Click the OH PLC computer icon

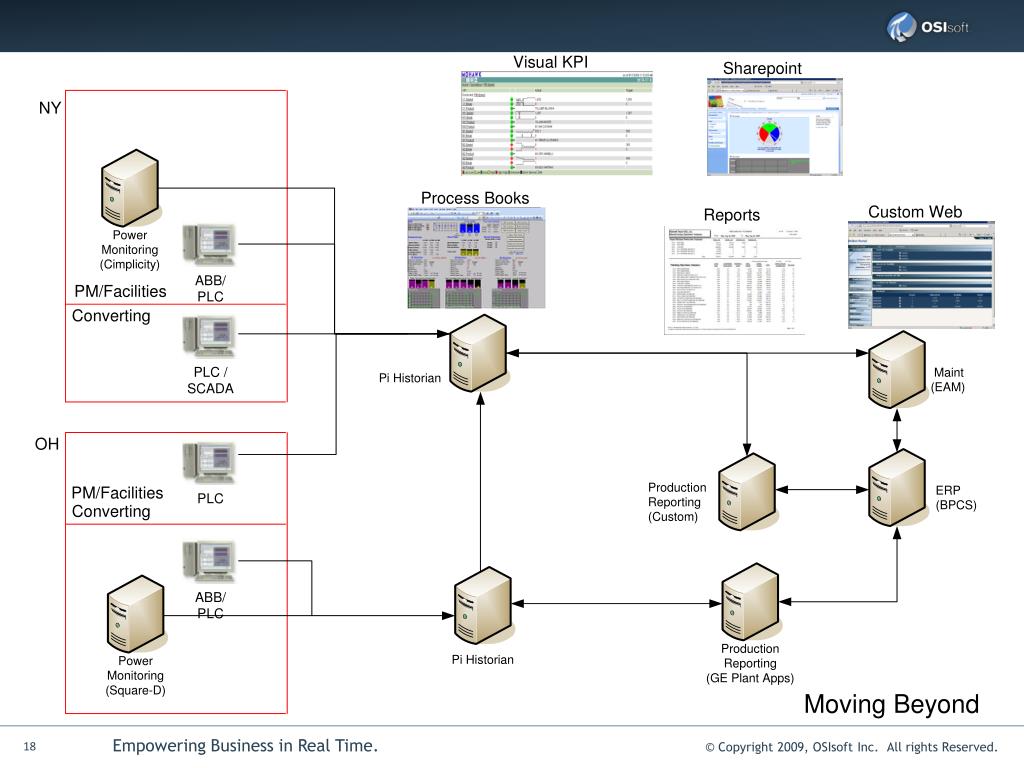(210, 463)
